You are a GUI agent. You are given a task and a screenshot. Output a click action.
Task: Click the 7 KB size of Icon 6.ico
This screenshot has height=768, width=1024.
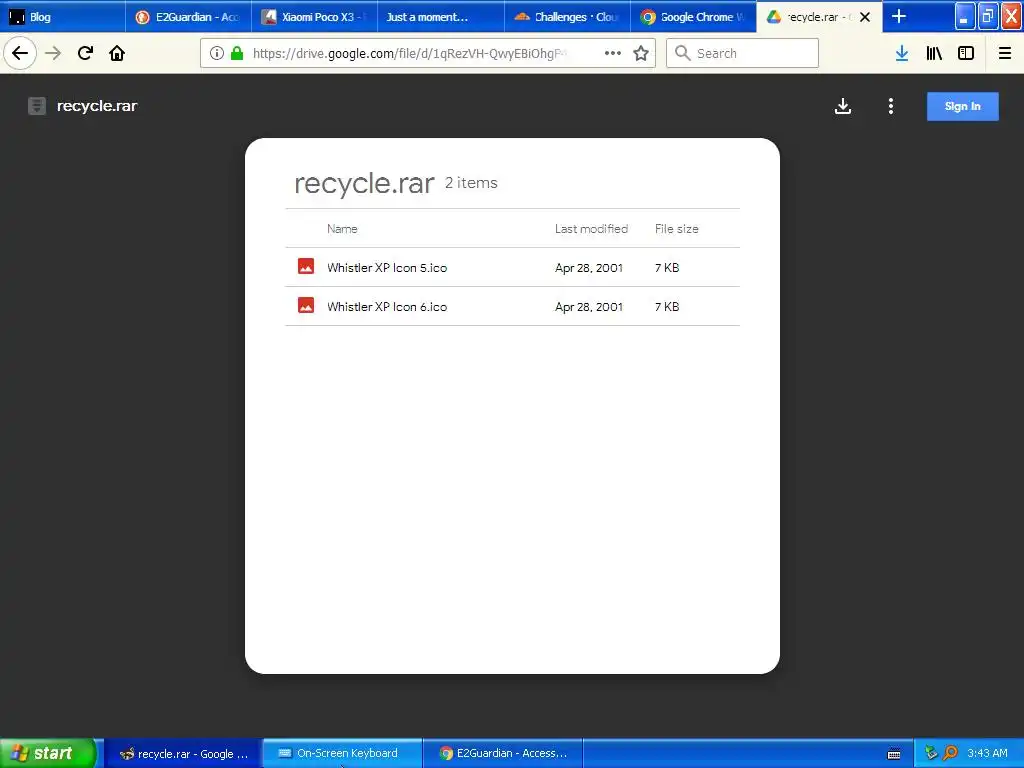coord(667,307)
